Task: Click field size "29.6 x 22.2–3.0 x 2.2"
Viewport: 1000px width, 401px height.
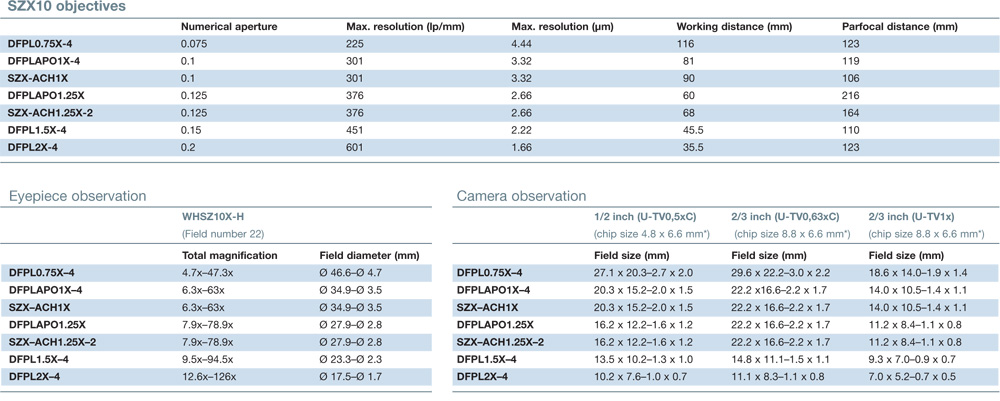Action: [x=781, y=273]
